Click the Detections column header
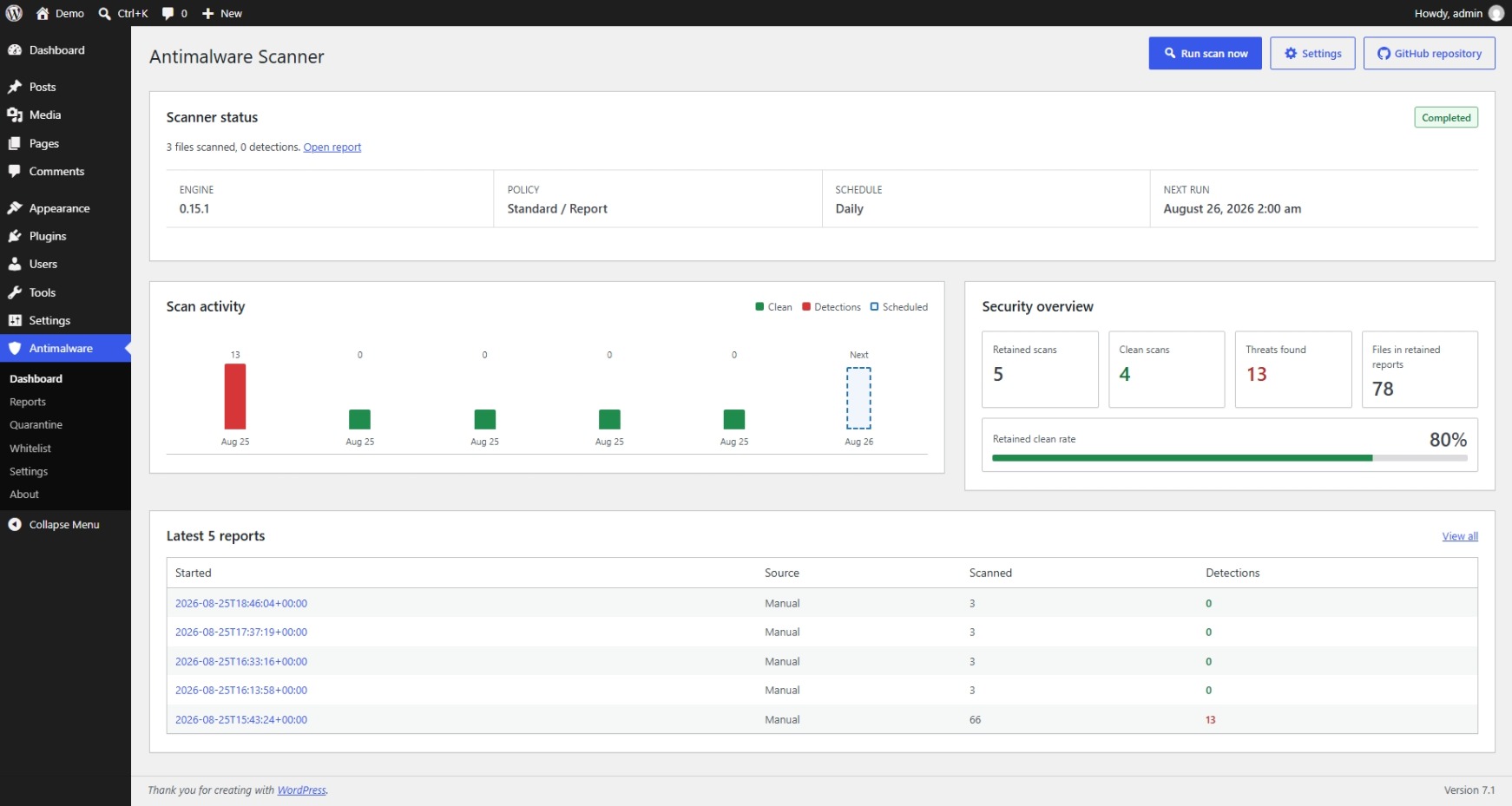1512x806 pixels. [1233, 573]
